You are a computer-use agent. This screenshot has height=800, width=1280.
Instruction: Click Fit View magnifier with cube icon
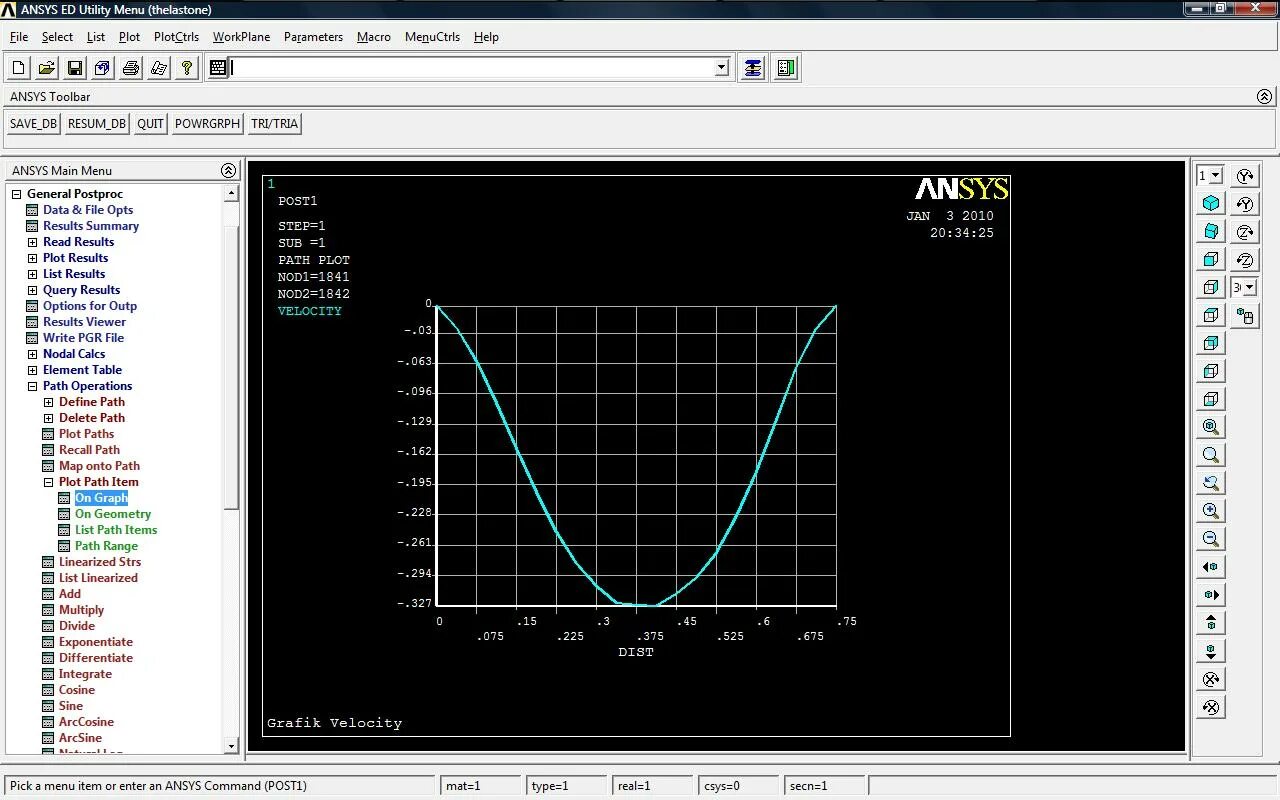point(1211,427)
